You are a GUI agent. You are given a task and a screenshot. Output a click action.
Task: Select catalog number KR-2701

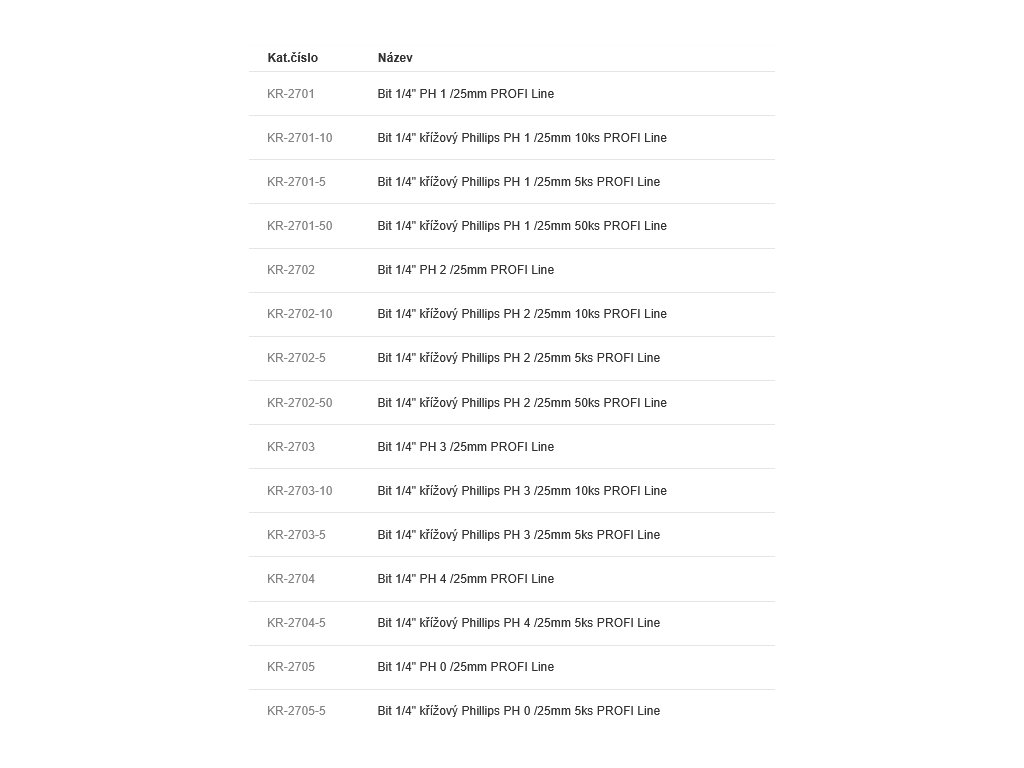(291, 94)
